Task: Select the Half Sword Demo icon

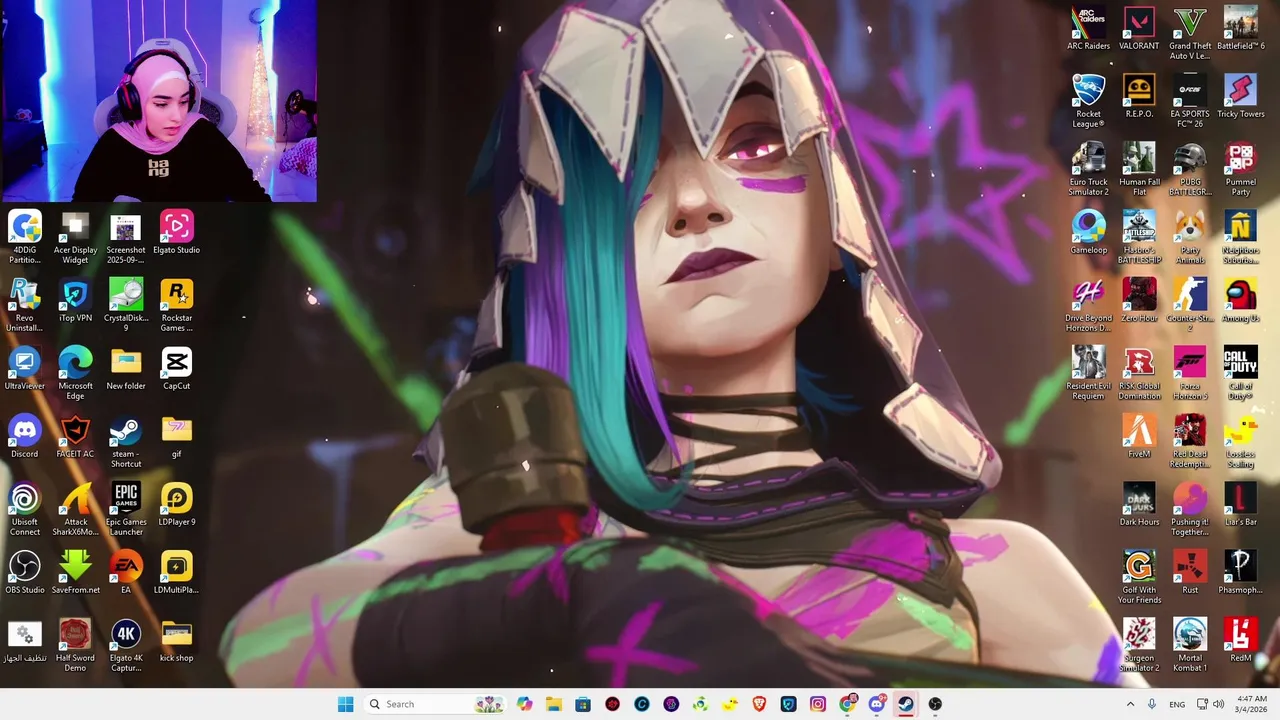Action: point(75,645)
